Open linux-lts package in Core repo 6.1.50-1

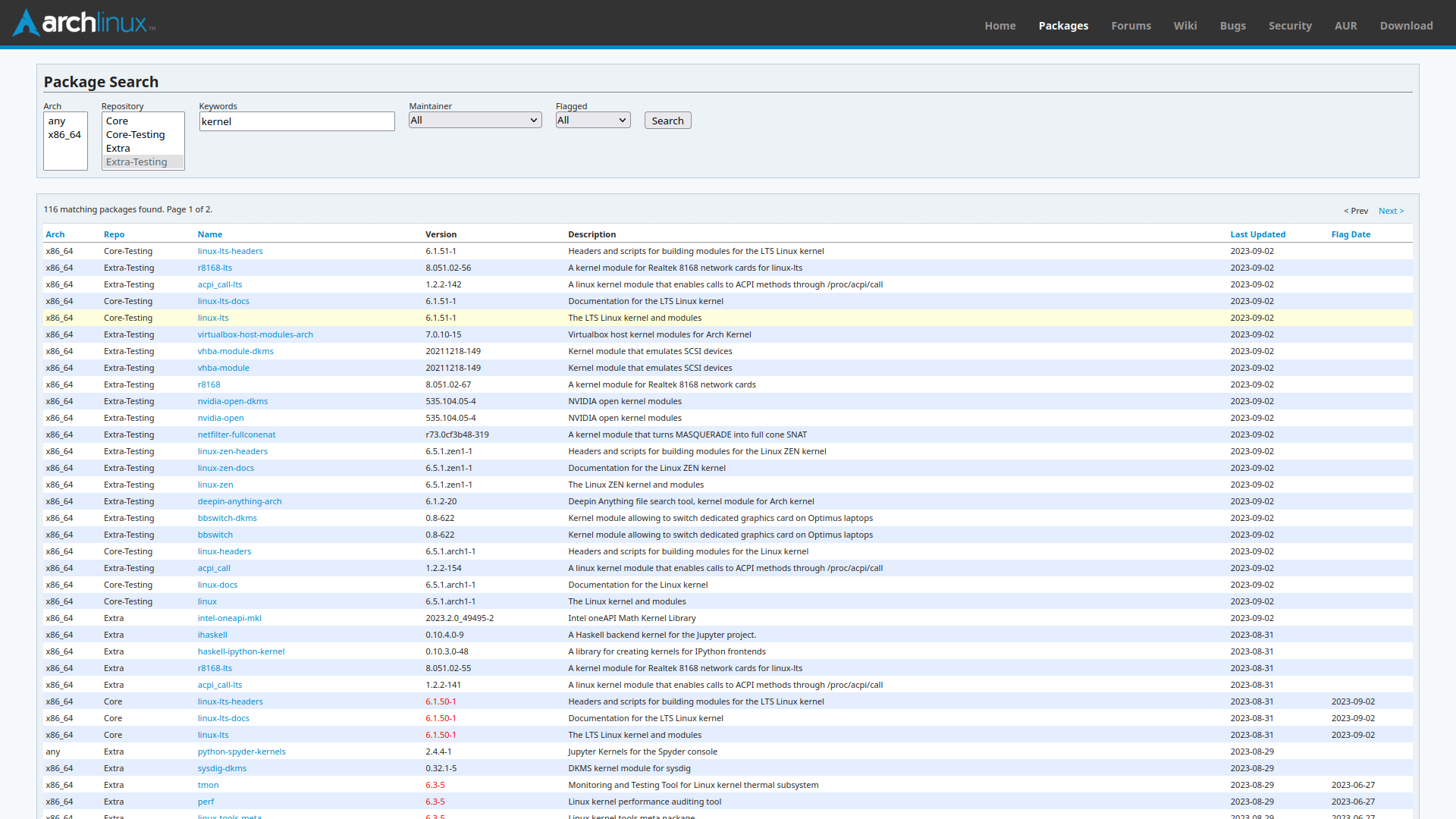pyautogui.click(x=213, y=735)
